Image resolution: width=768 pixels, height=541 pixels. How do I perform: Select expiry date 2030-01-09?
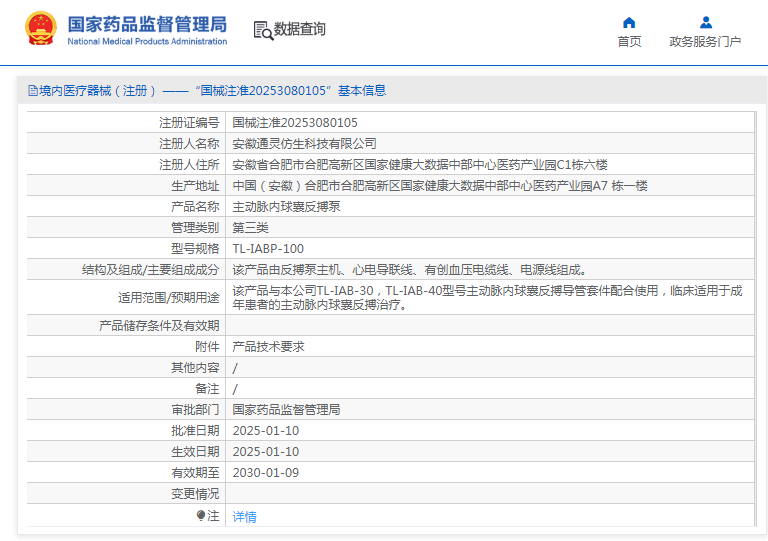coord(265,473)
